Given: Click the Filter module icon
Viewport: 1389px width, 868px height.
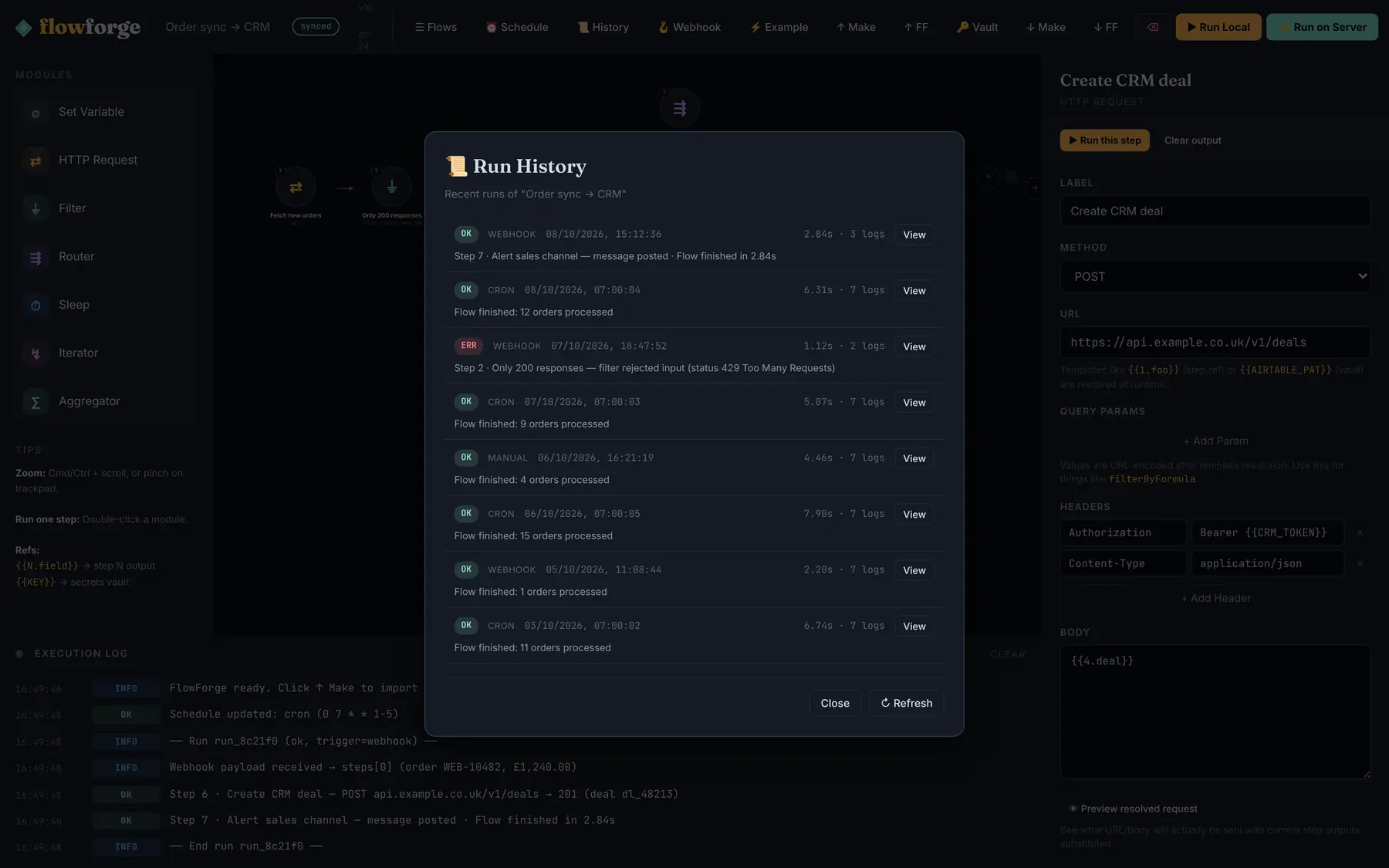Looking at the screenshot, I should click(x=35, y=209).
